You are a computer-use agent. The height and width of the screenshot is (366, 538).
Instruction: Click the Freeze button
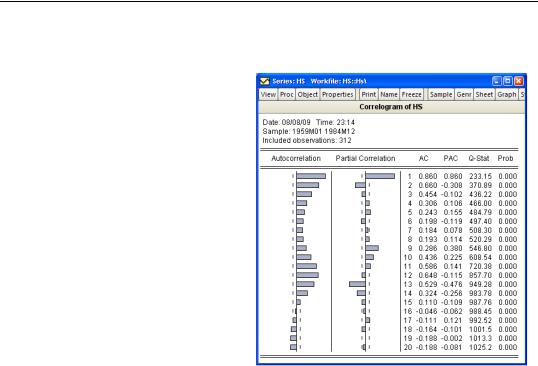pyautogui.click(x=411, y=94)
